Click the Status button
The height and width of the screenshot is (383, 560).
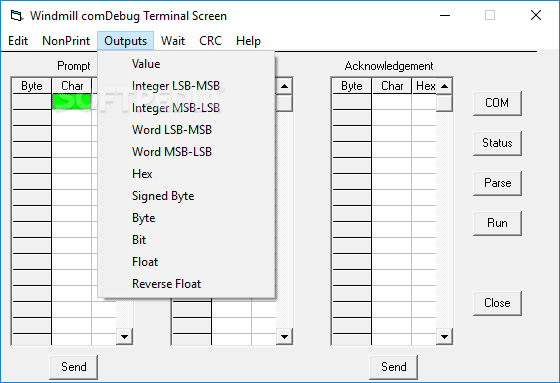pyautogui.click(x=497, y=143)
